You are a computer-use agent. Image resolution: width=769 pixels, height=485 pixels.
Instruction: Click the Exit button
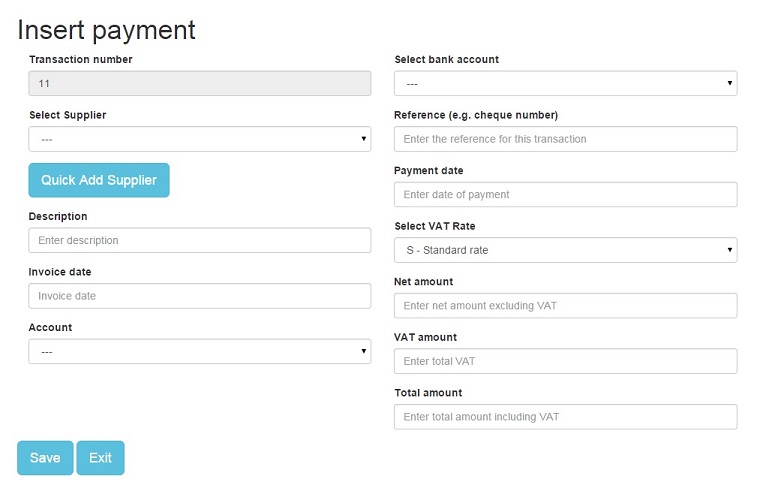[x=101, y=458]
